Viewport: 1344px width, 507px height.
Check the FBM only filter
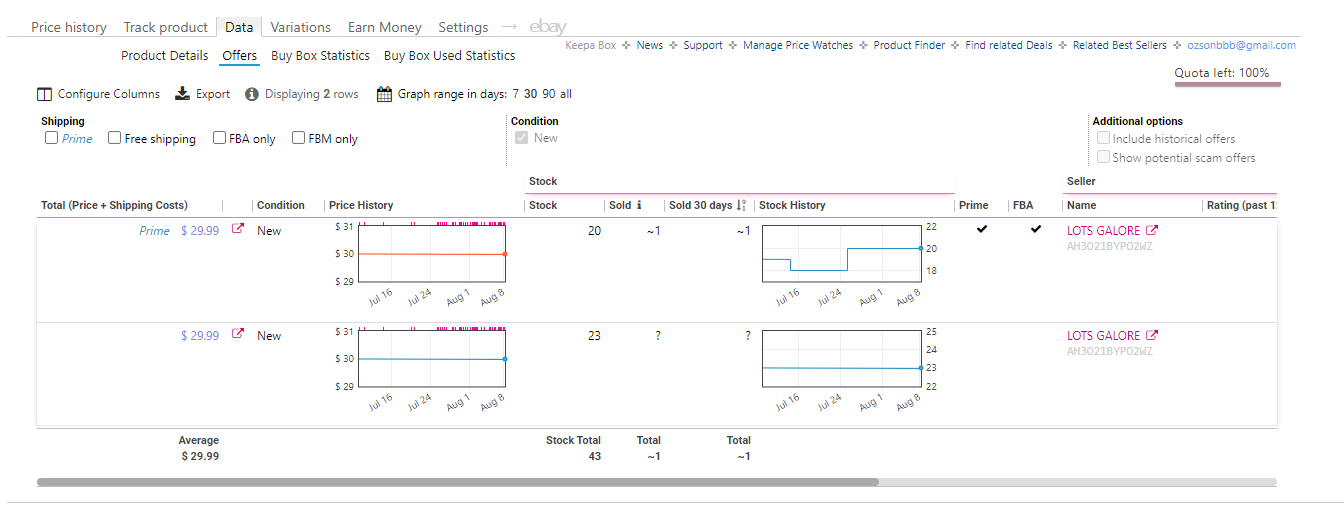pyautogui.click(x=298, y=138)
